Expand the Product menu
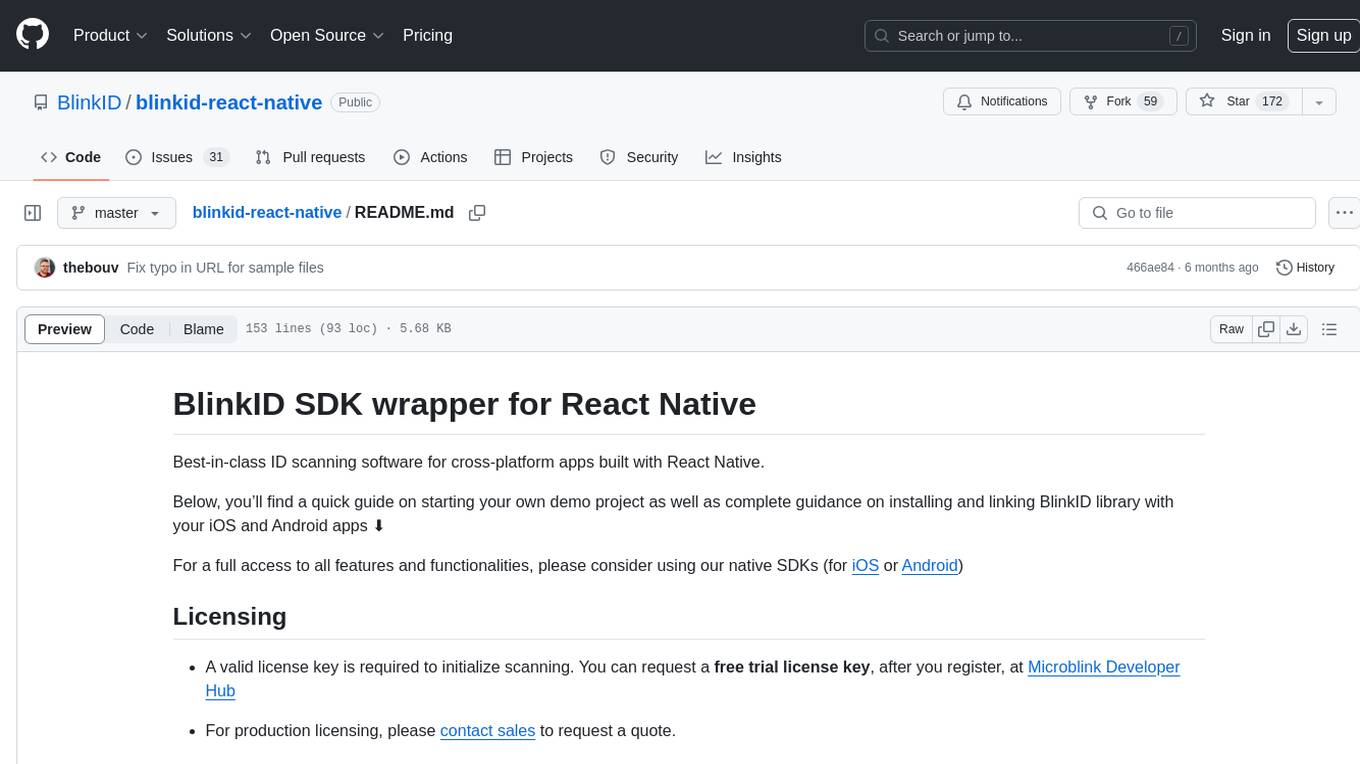Image resolution: width=1360 pixels, height=764 pixels. click(x=110, y=35)
